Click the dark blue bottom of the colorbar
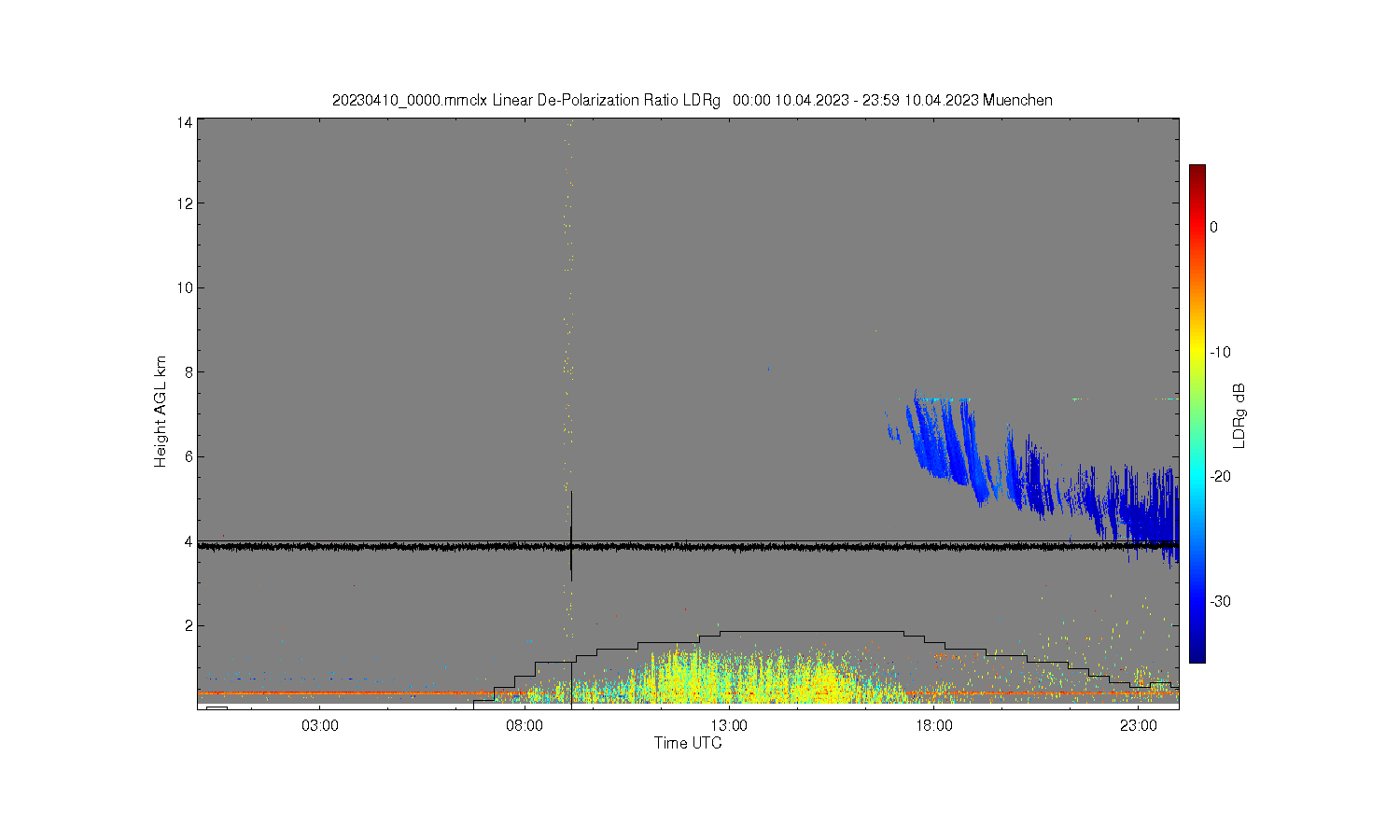Viewport: 1400px width, 840px height. point(1197,656)
